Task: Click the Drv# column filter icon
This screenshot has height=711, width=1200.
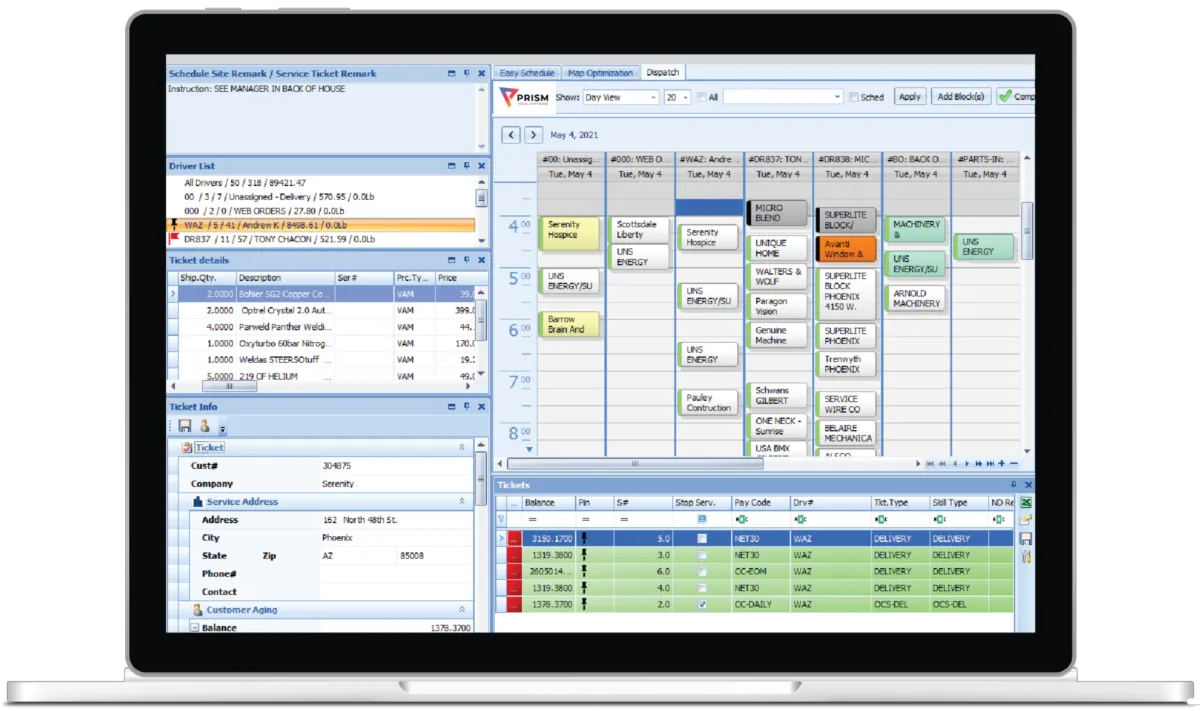Action: [x=800, y=520]
